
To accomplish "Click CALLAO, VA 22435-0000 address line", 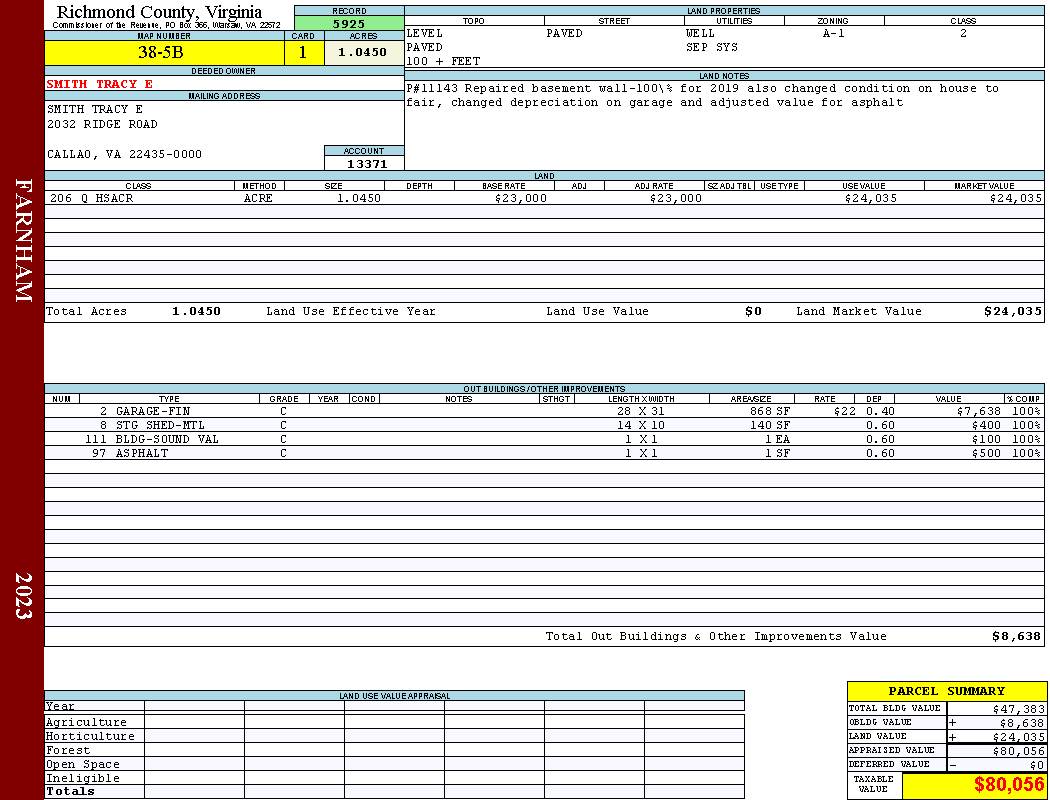I will coord(124,154).
